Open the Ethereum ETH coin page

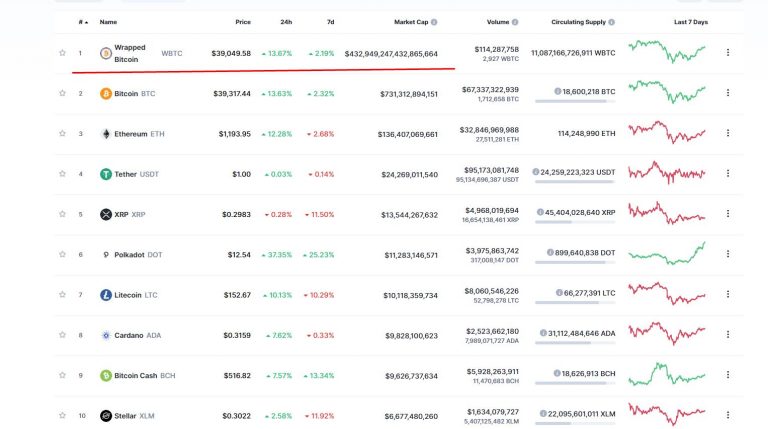click(139, 134)
